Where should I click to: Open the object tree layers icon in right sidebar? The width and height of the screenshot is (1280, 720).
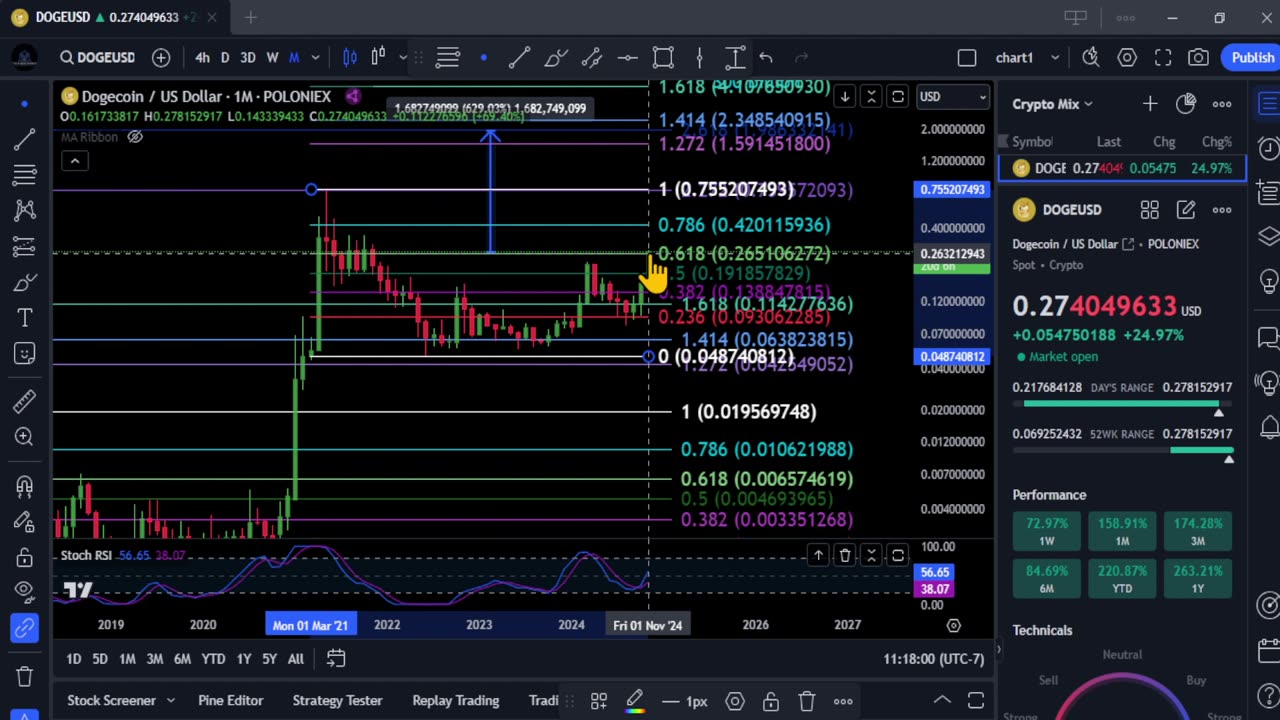click(x=1268, y=236)
